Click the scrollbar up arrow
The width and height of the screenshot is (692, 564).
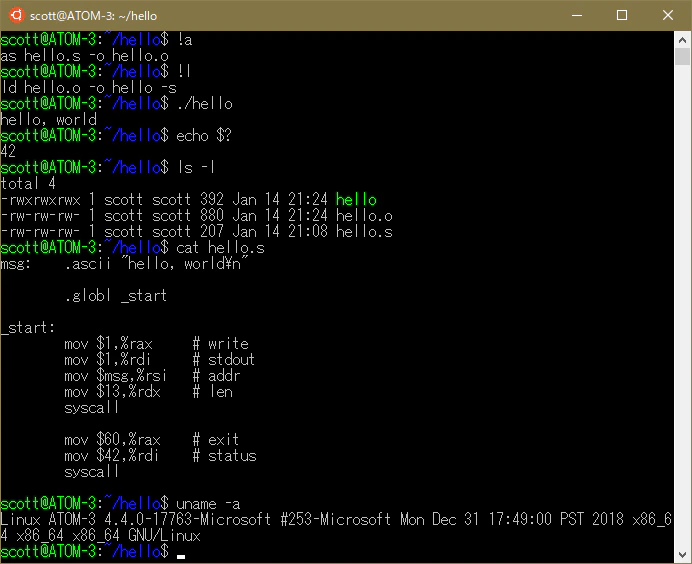[682, 40]
